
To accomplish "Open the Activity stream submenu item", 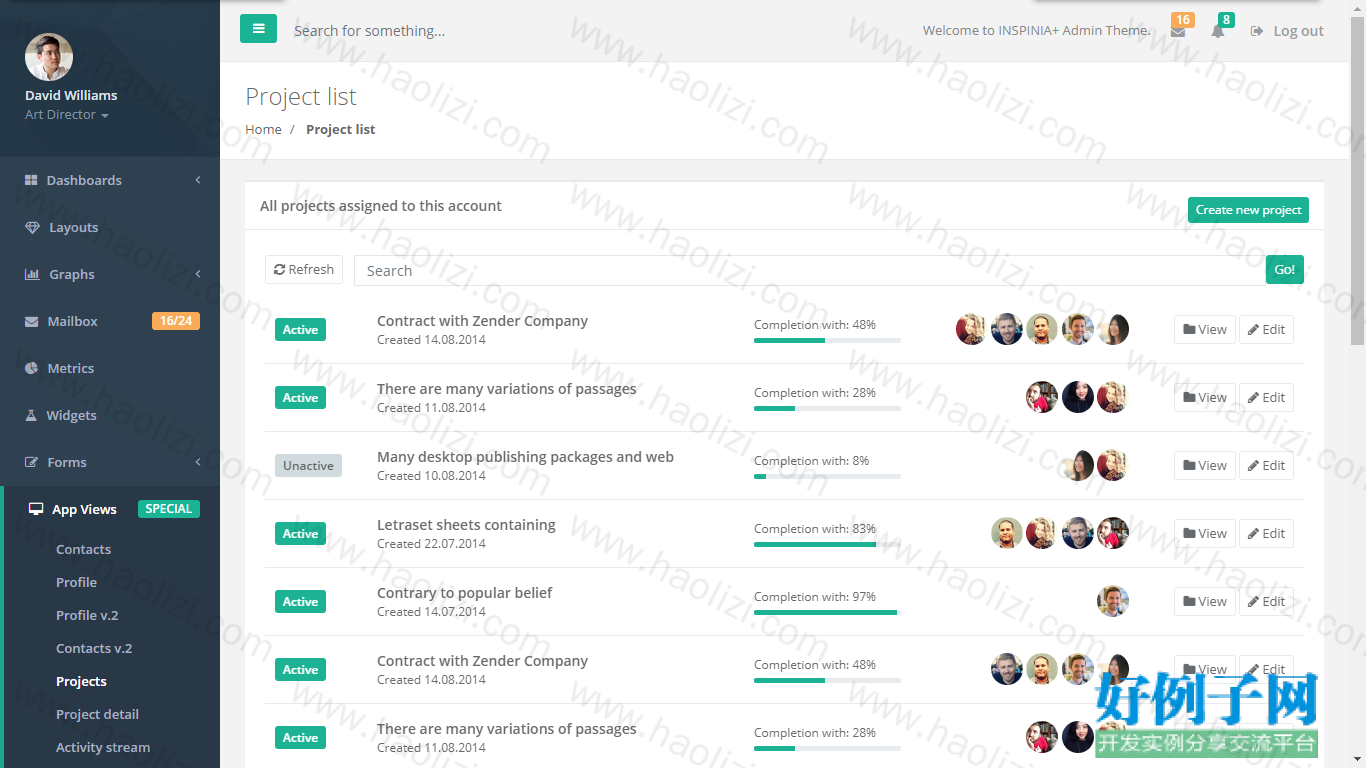I will 103,747.
